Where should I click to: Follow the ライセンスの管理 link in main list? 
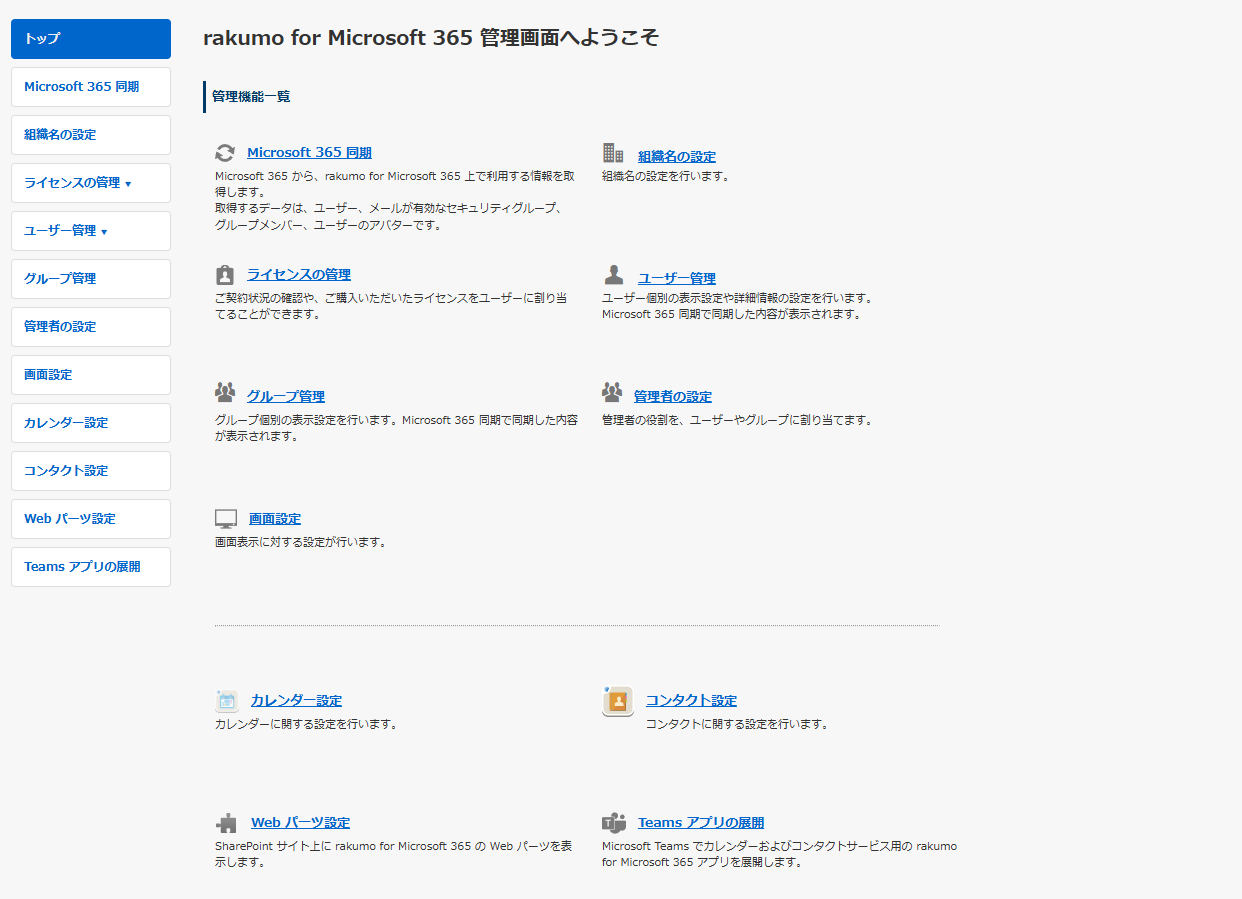(299, 274)
